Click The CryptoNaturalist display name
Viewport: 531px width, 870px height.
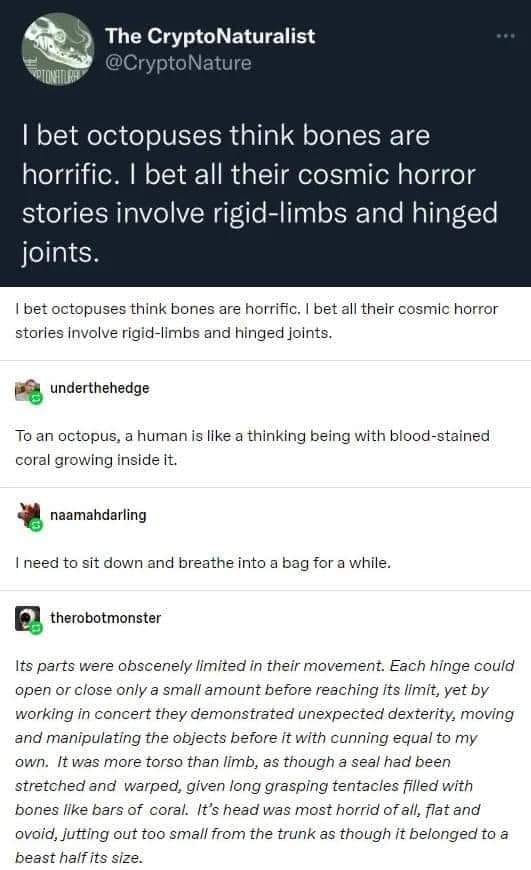(x=210, y=36)
